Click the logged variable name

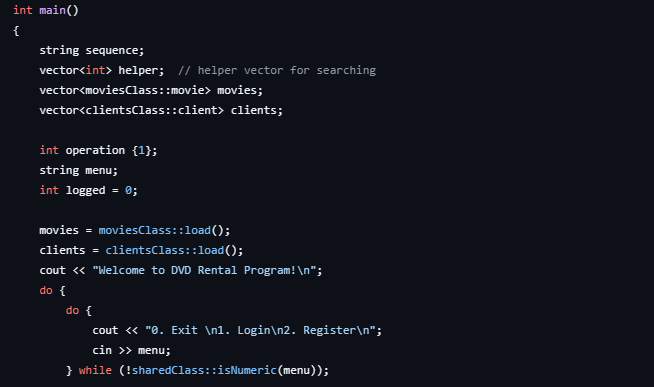pos(86,191)
